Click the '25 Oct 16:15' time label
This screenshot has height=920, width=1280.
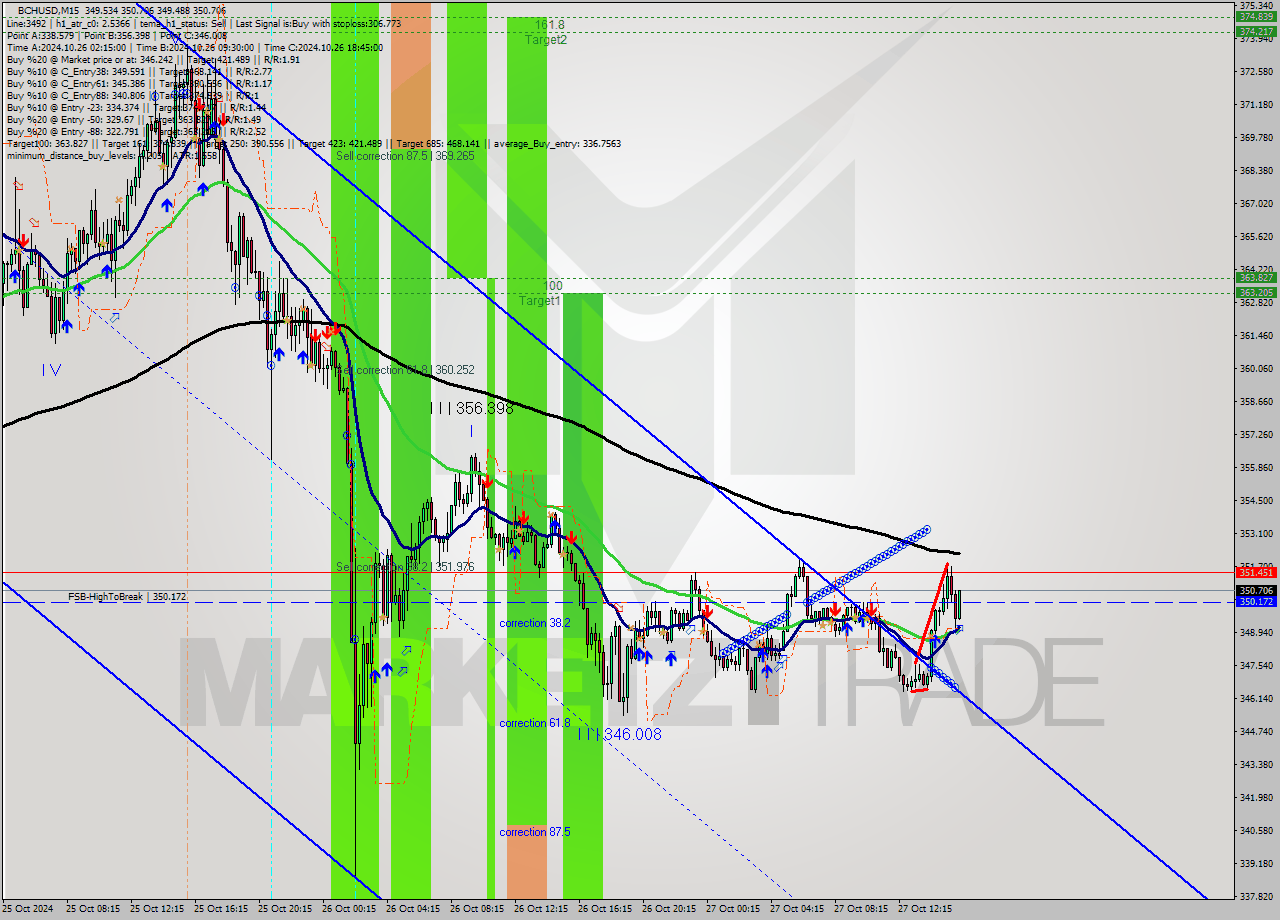[221, 910]
